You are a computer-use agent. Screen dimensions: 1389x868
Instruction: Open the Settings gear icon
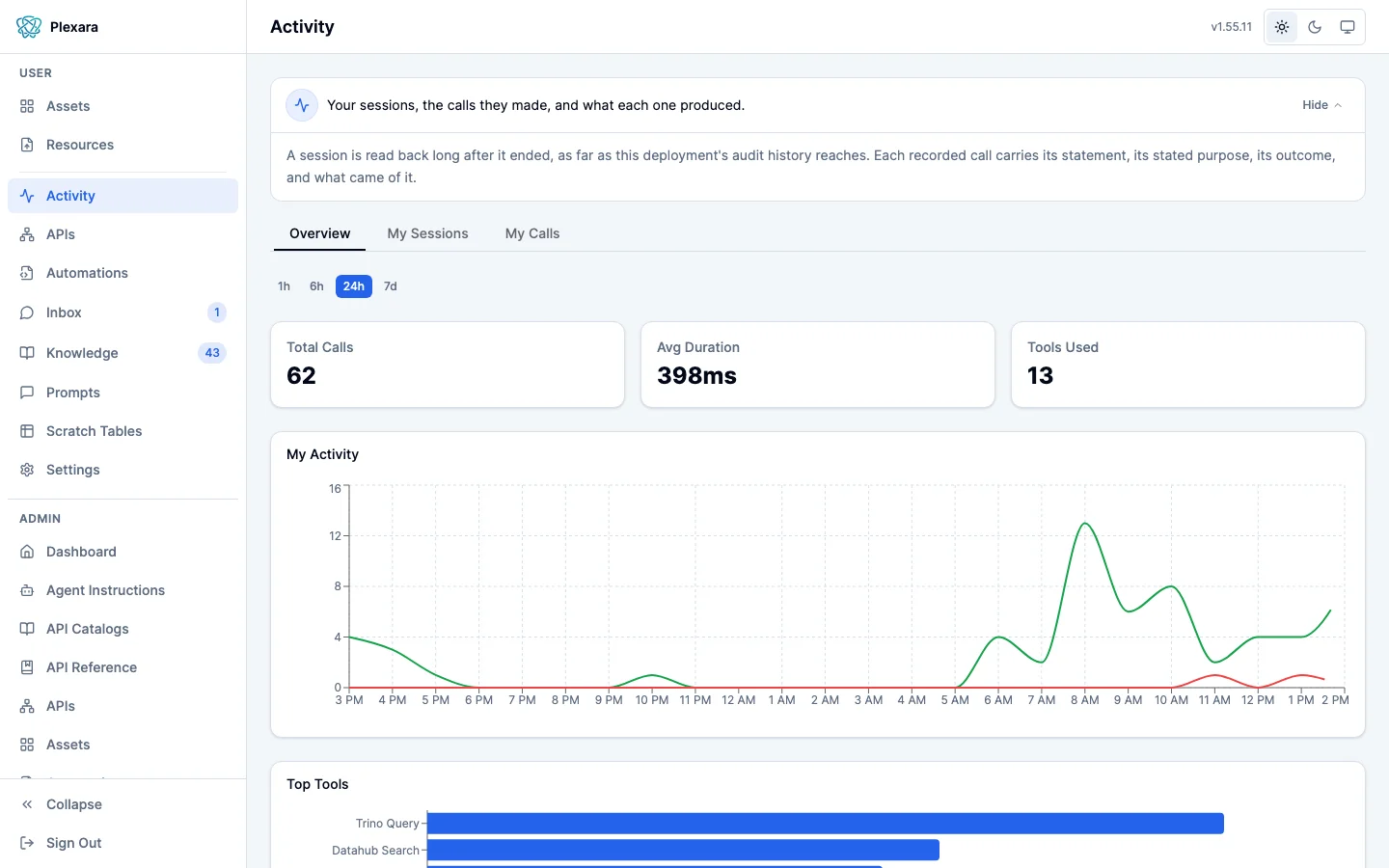click(x=27, y=470)
